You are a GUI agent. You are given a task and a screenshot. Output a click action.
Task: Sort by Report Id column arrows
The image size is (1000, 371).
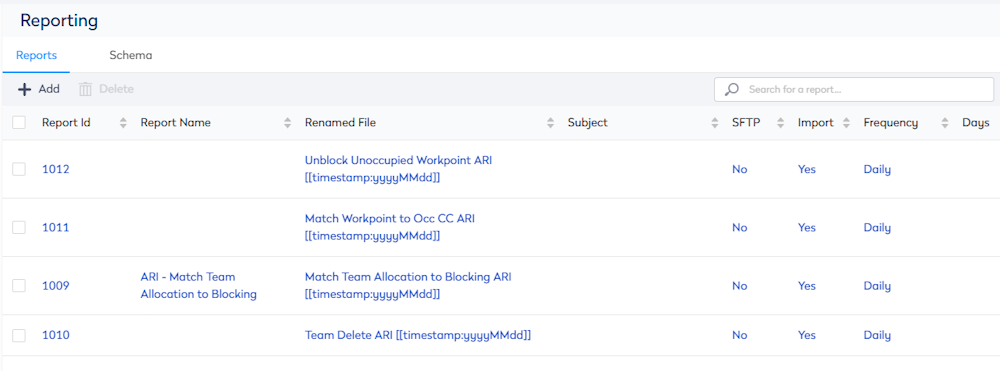pos(123,123)
